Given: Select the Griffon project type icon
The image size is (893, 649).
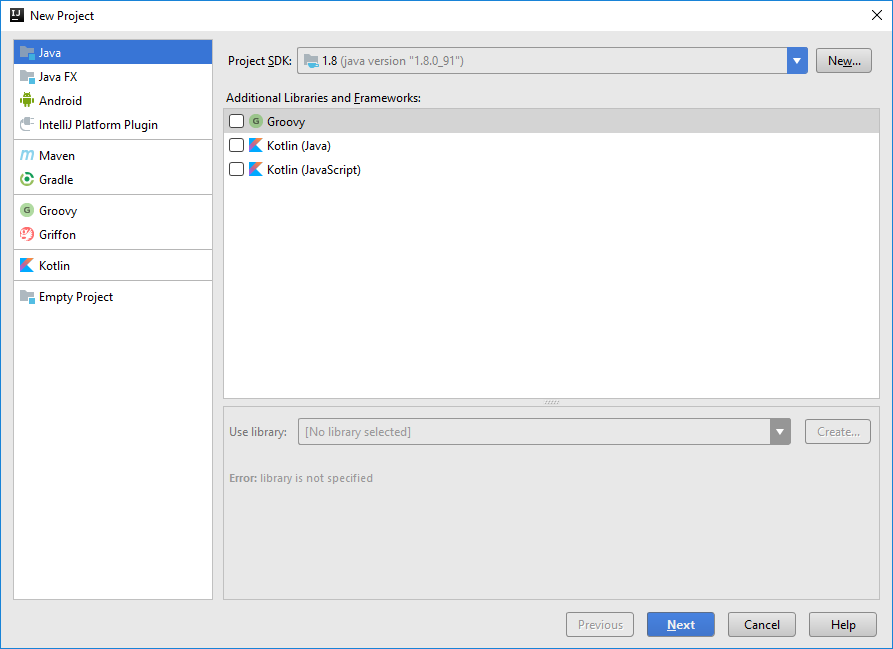Looking at the screenshot, I should 27,235.
